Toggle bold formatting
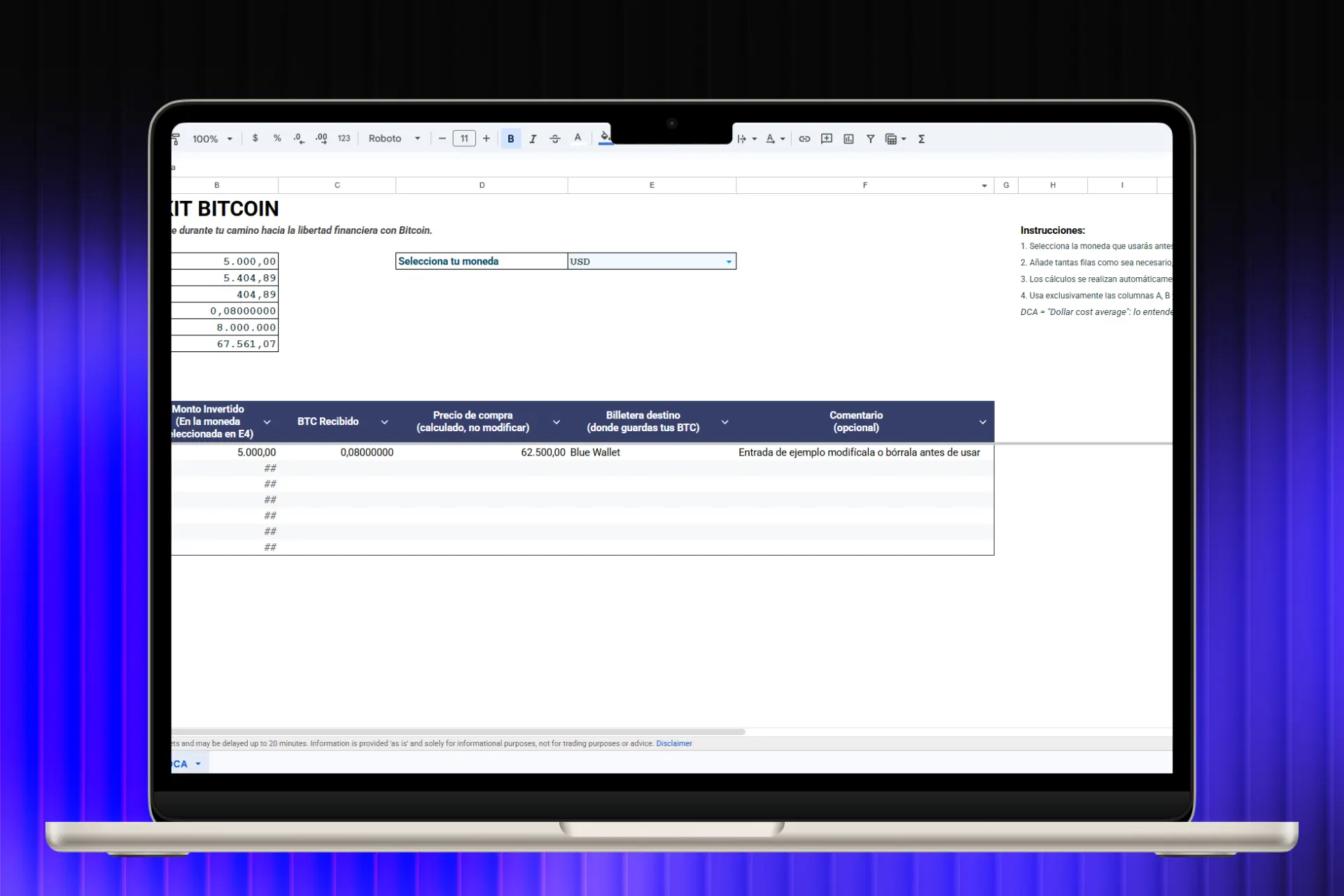The image size is (1344, 896). (511, 139)
